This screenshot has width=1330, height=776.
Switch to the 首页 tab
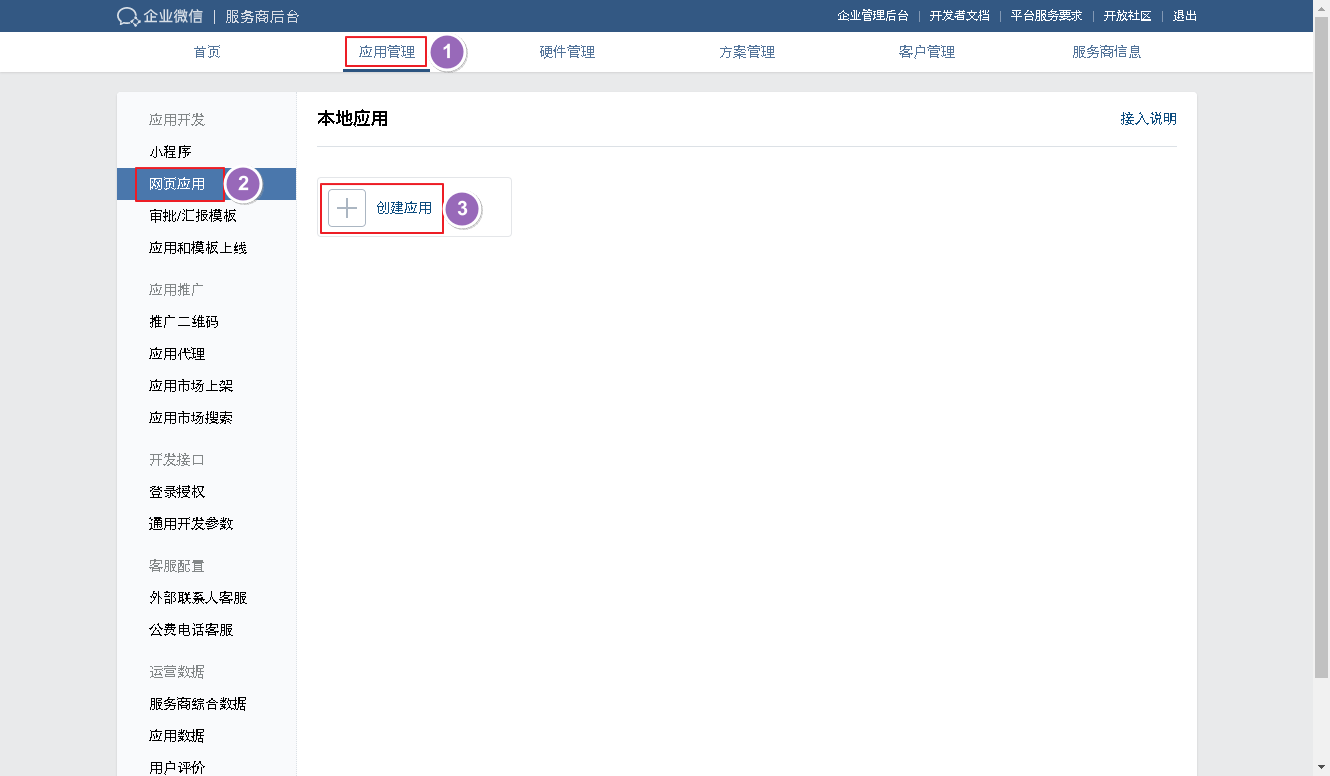207,52
